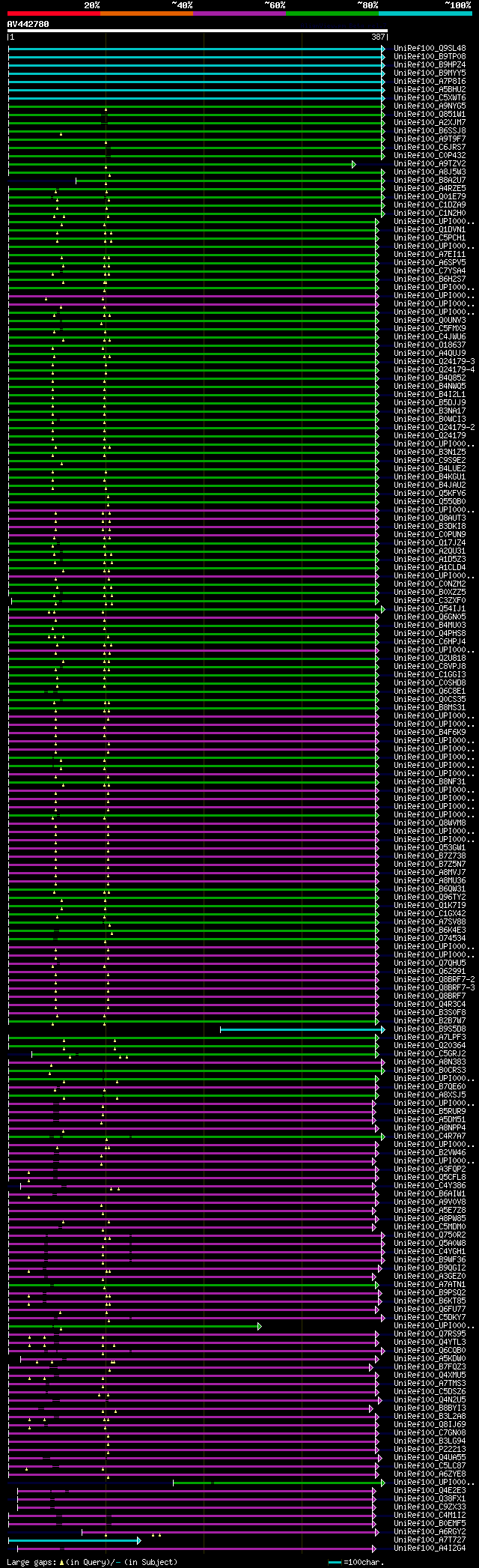Select label UniRef100_C4R7A7
This screenshot has height=1568, width=479.
(x=430, y=1136)
